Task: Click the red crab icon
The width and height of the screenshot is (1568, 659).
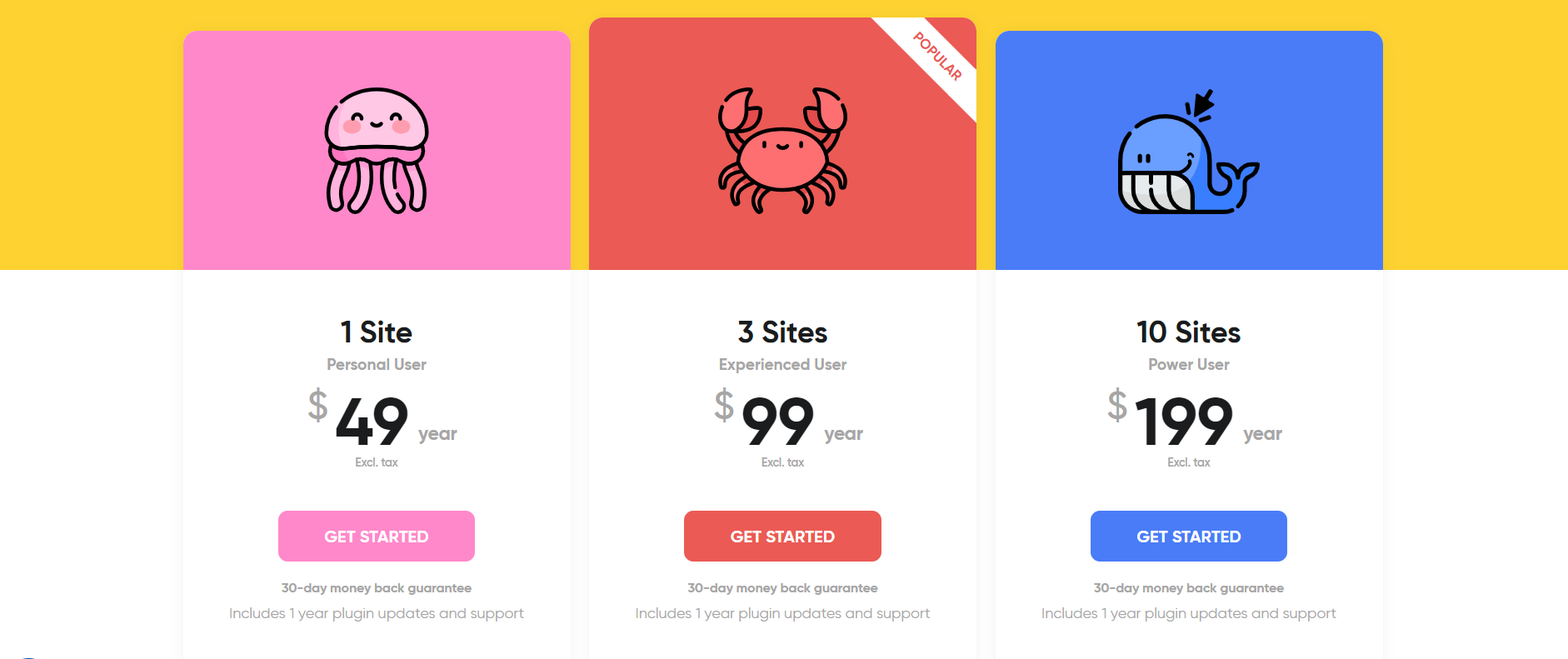Action: 782,151
